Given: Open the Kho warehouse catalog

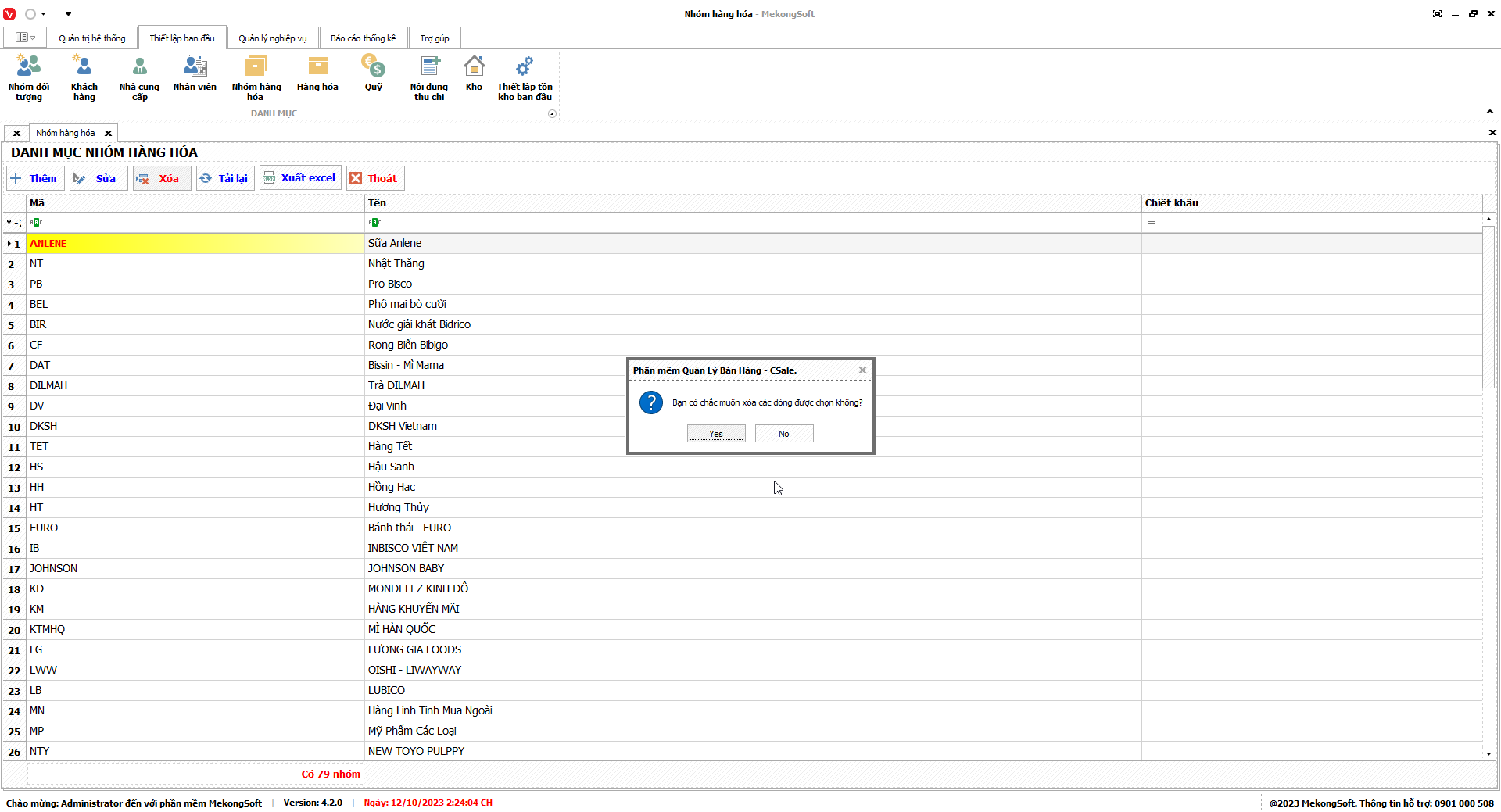Looking at the screenshot, I should click(x=474, y=73).
